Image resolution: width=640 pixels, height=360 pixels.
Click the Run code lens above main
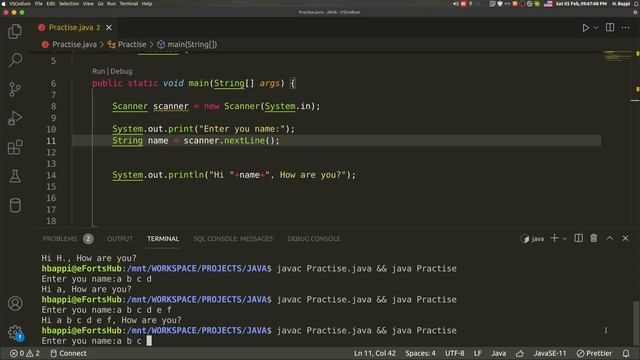tap(98, 71)
